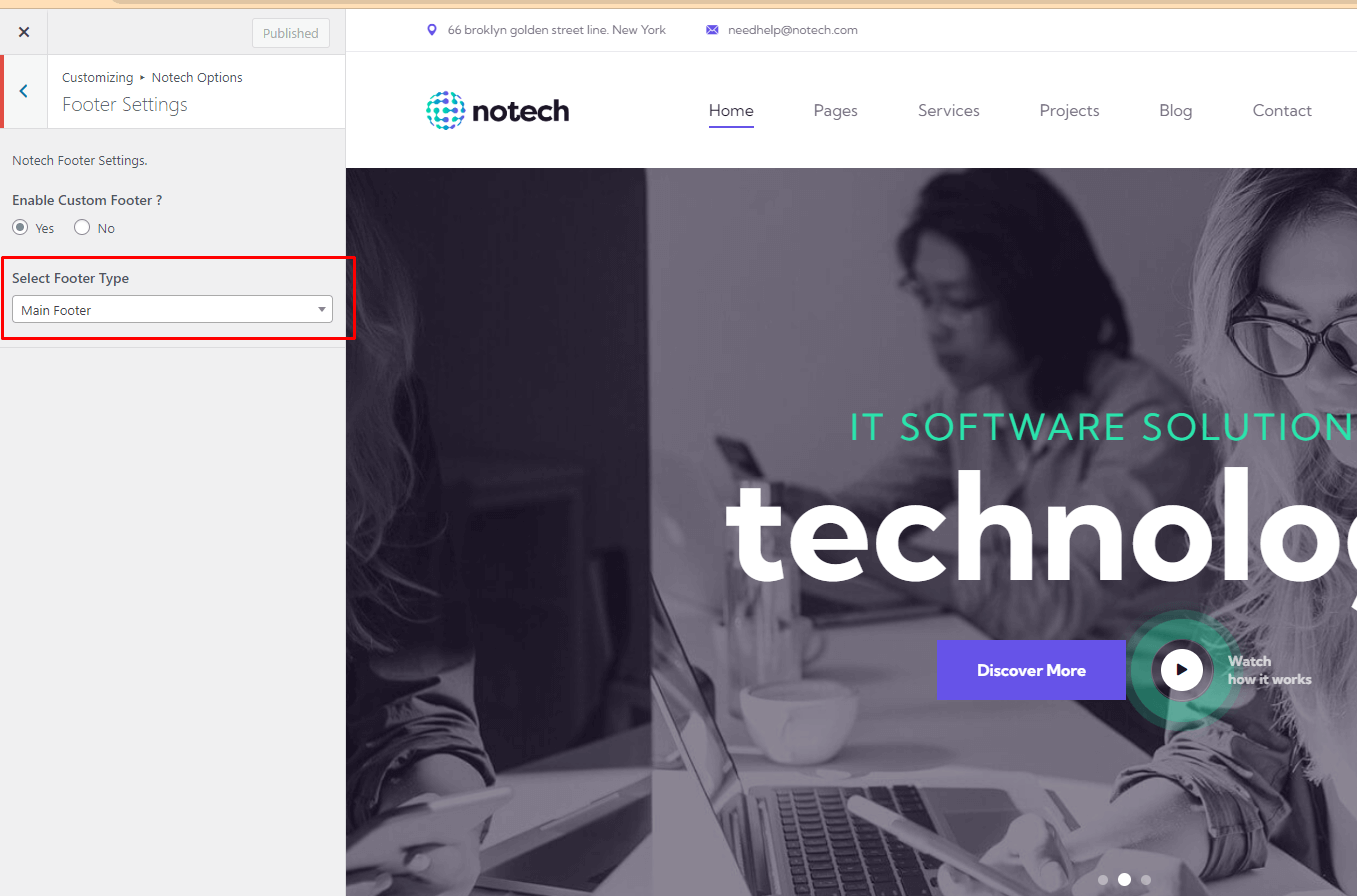Open the Pages menu item
Viewport: 1357px width, 896px height.
(836, 111)
